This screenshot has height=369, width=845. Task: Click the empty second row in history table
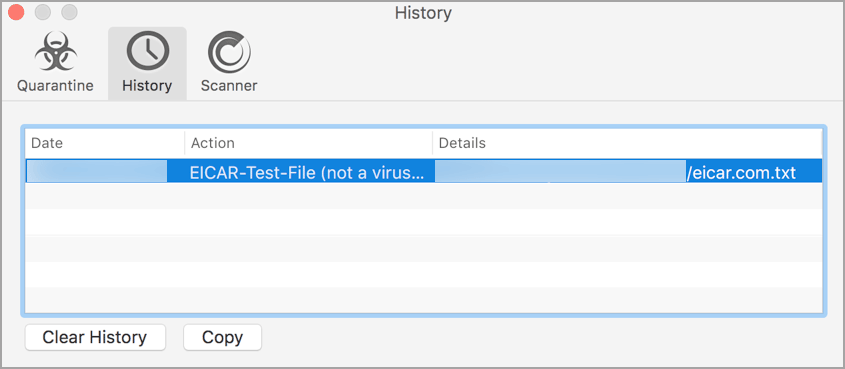pos(424,196)
